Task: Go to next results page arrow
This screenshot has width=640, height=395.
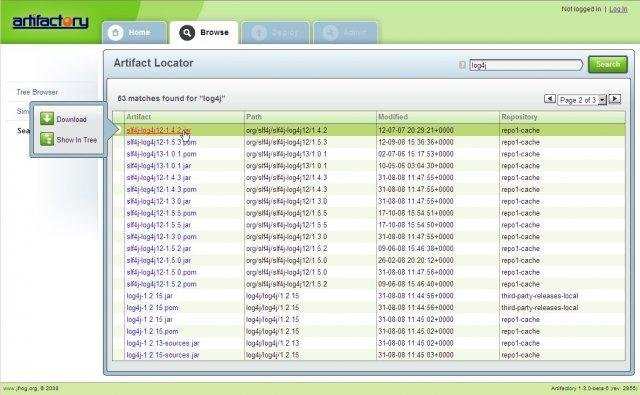Action: coord(615,99)
